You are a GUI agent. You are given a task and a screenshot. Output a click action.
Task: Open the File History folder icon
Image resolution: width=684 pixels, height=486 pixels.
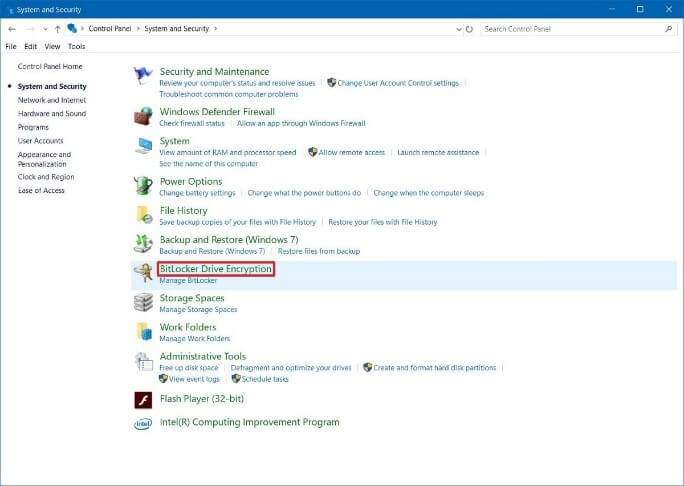click(144, 215)
